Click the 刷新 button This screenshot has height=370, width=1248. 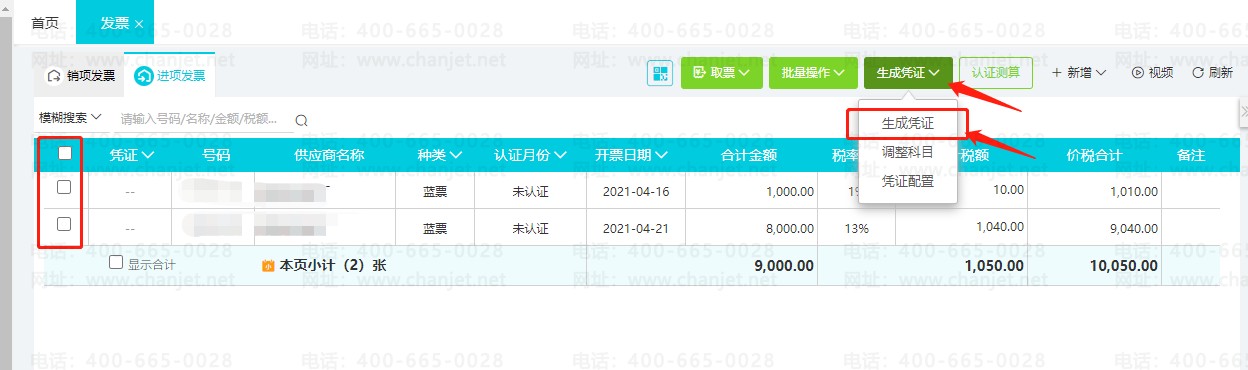1212,73
